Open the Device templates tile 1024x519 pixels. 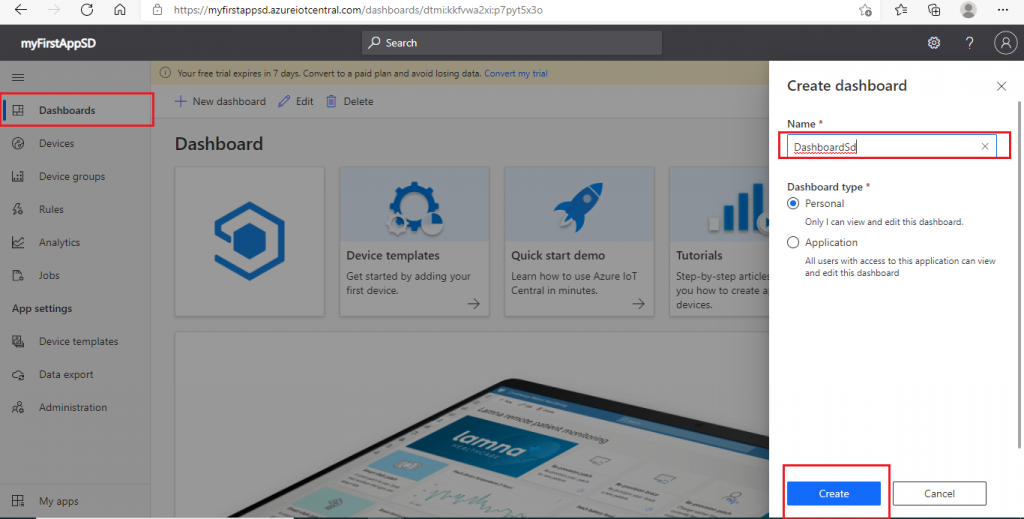(414, 242)
